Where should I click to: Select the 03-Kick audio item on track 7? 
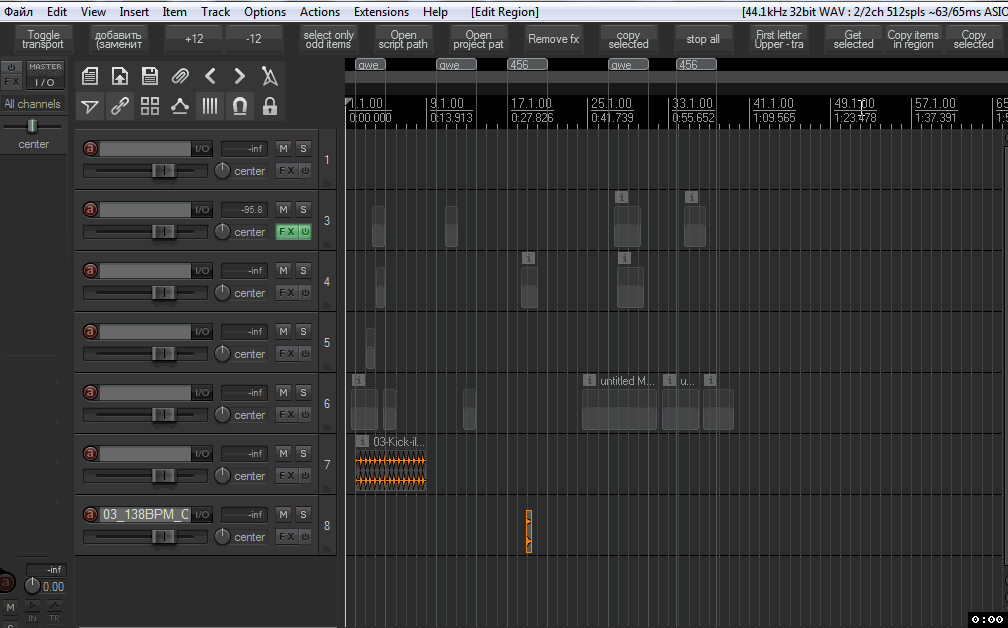click(391, 471)
